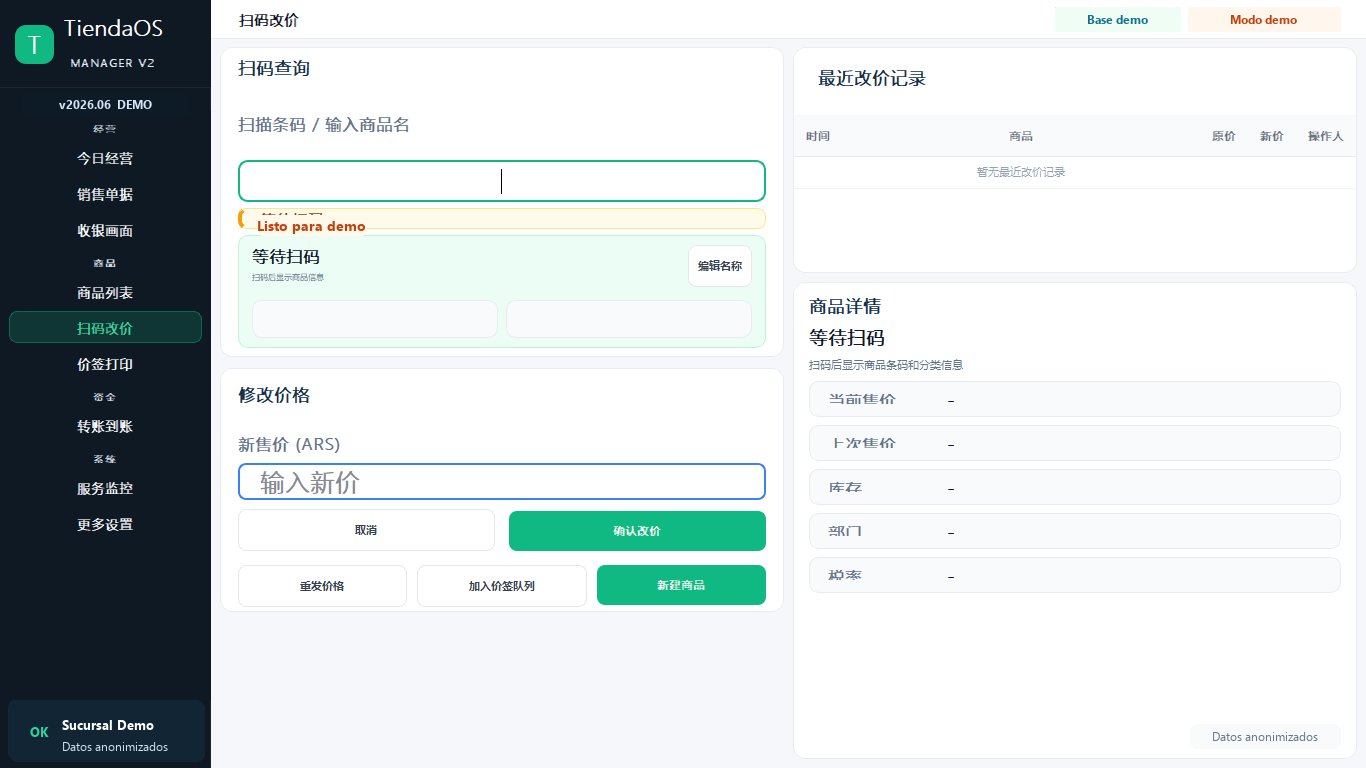The width and height of the screenshot is (1366, 768).
Task: Focus the barcode scan input field
Action: [502, 181]
